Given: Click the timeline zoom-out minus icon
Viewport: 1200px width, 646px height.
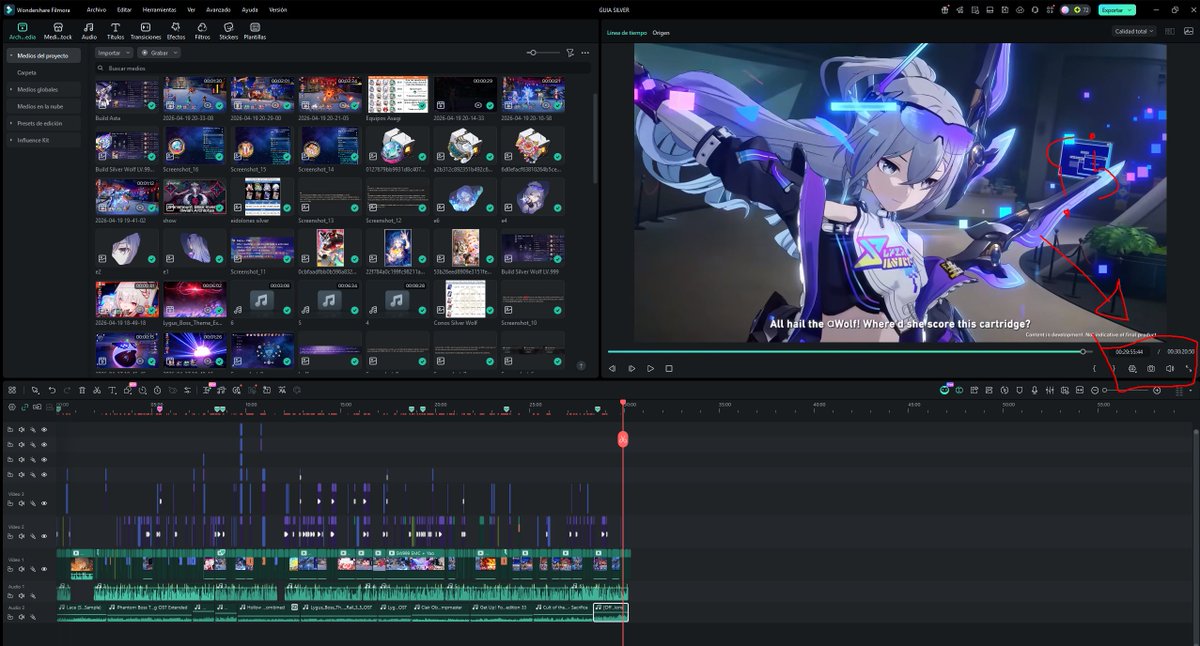Looking at the screenshot, I should pyautogui.click(x=1095, y=390).
